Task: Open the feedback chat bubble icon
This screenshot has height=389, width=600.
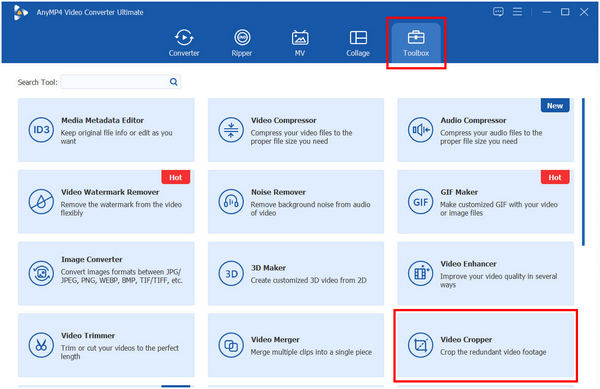Action: point(498,12)
